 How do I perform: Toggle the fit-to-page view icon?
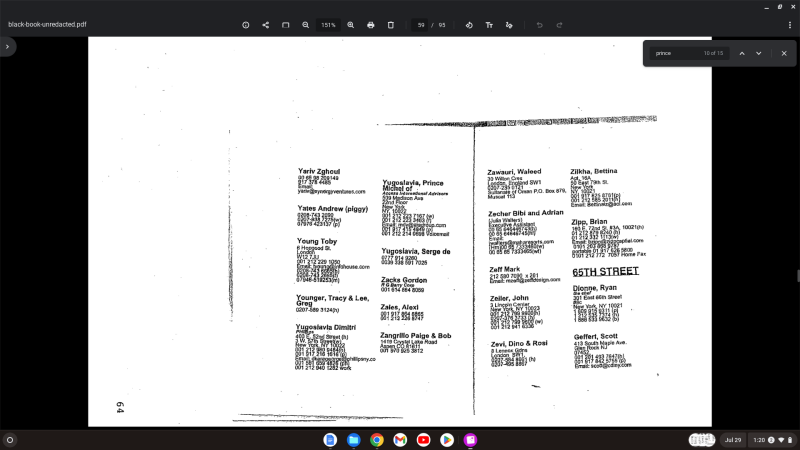(286, 25)
